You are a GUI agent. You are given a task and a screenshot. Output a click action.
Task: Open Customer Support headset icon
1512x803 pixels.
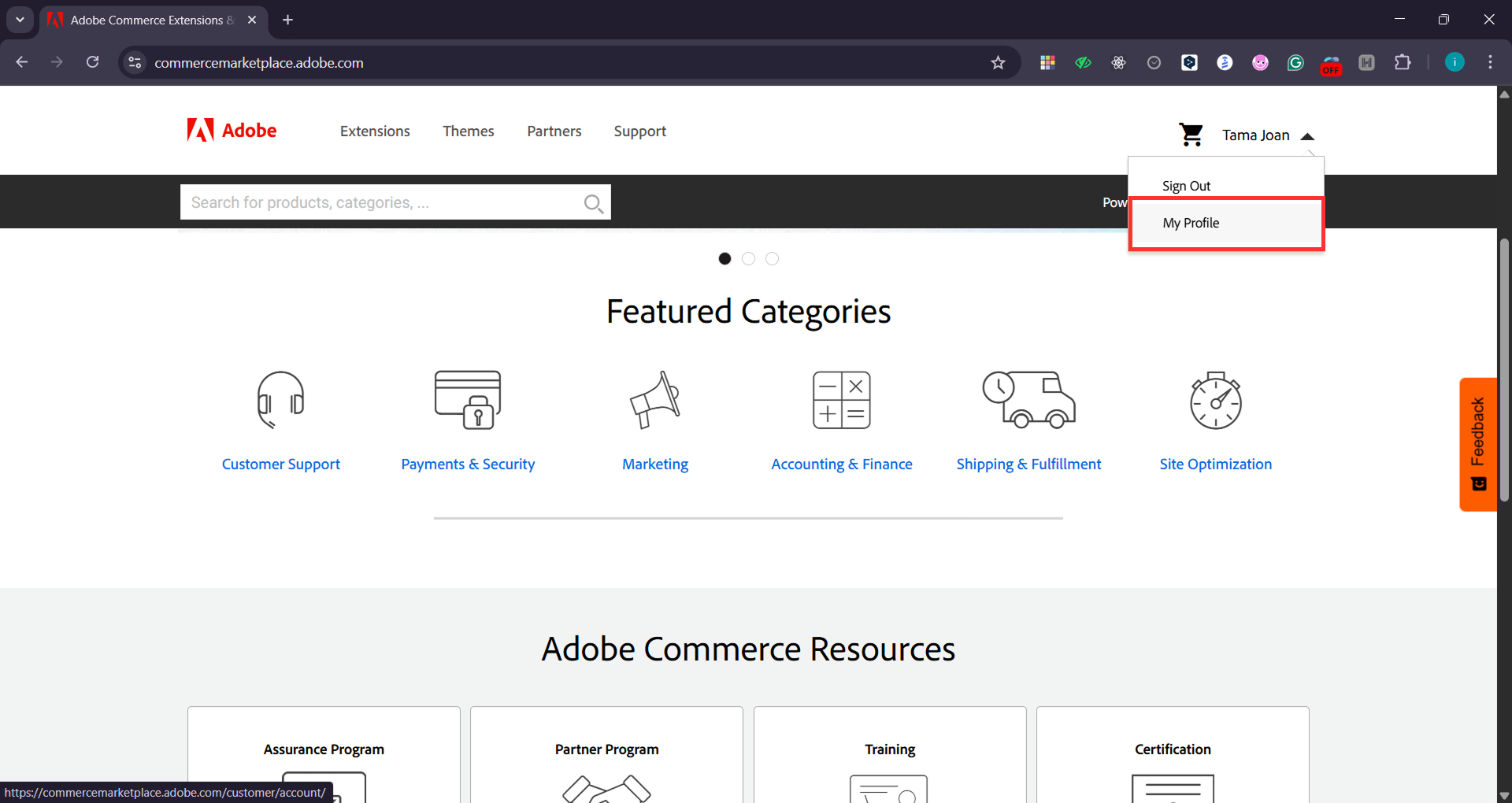pyautogui.click(x=281, y=400)
